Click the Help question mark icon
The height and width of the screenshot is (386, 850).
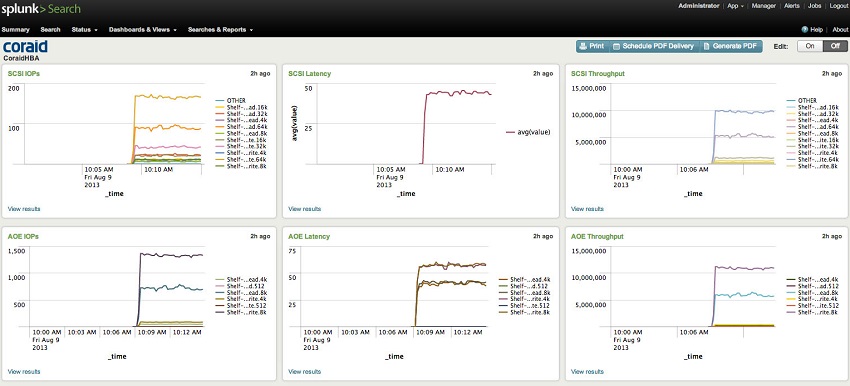point(804,30)
